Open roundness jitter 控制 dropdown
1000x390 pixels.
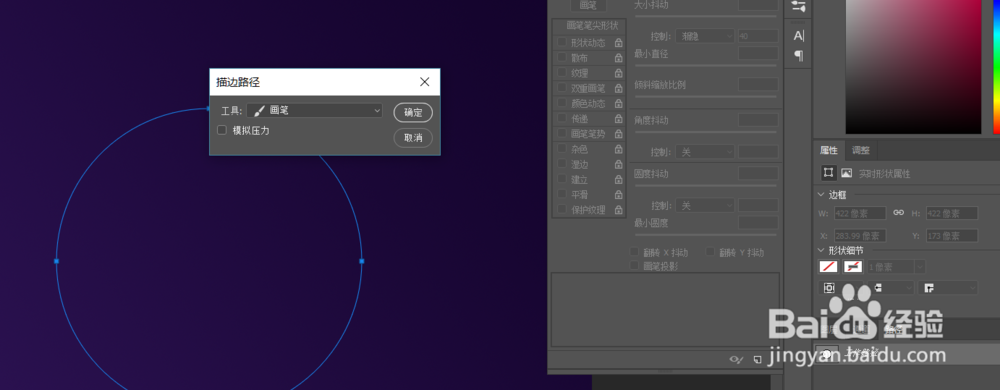coord(705,206)
